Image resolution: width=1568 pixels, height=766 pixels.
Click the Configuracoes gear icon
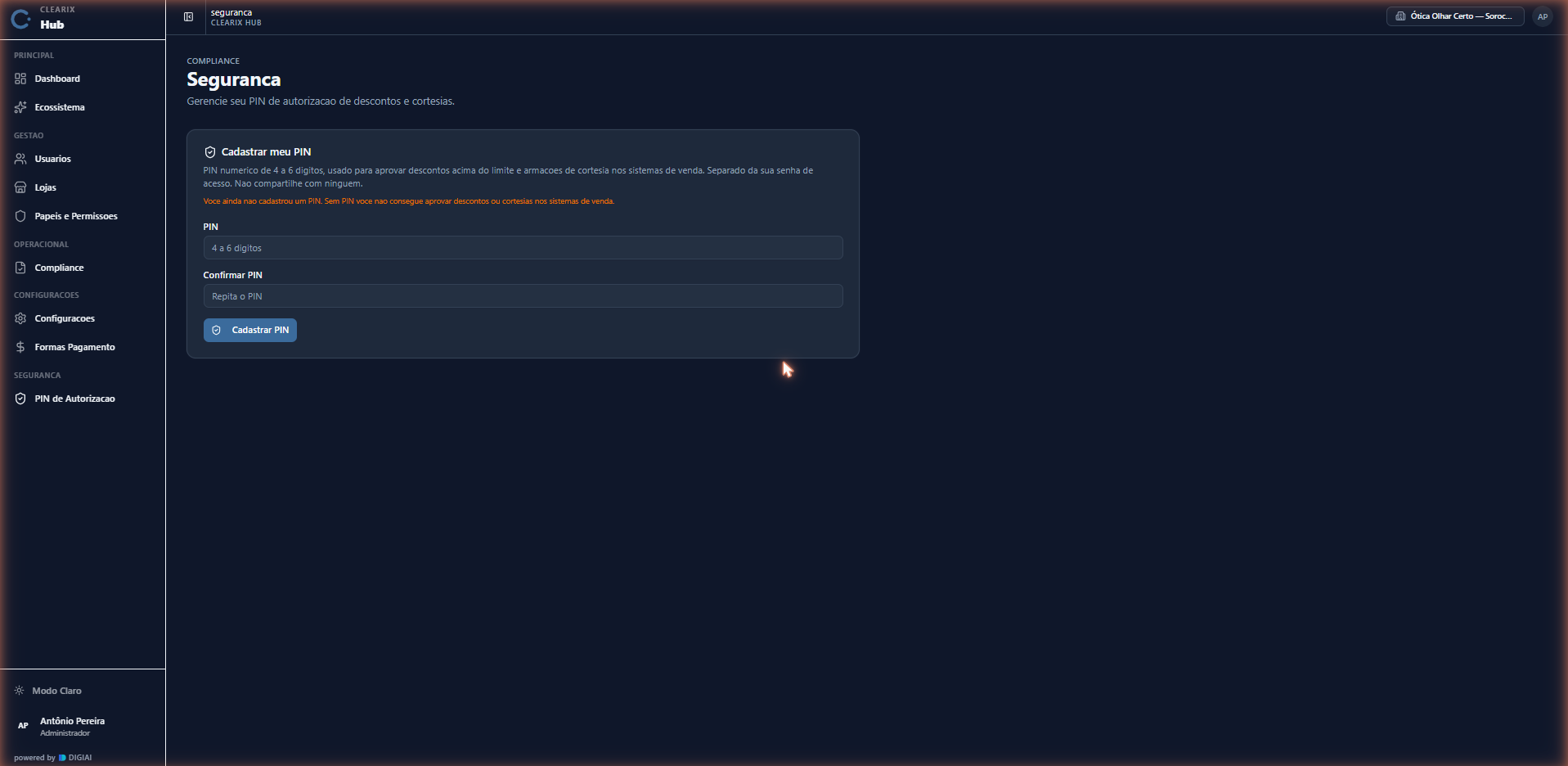(20, 318)
